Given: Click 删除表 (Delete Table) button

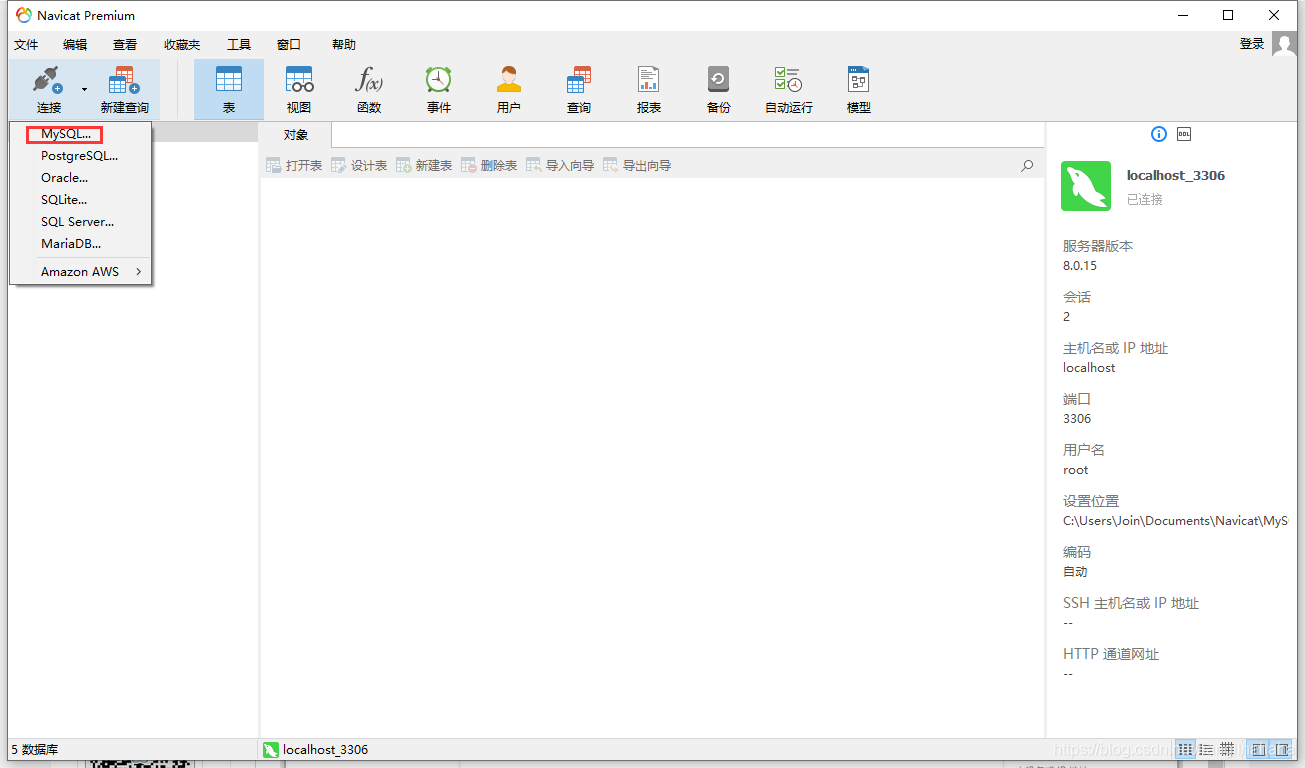Looking at the screenshot, I should 489,166.
